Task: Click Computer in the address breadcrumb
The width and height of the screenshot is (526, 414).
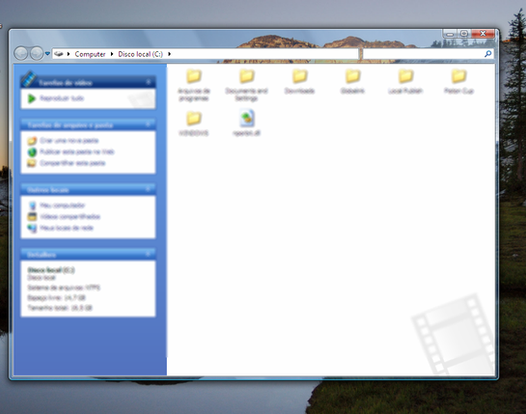Action: pos(90,54)
